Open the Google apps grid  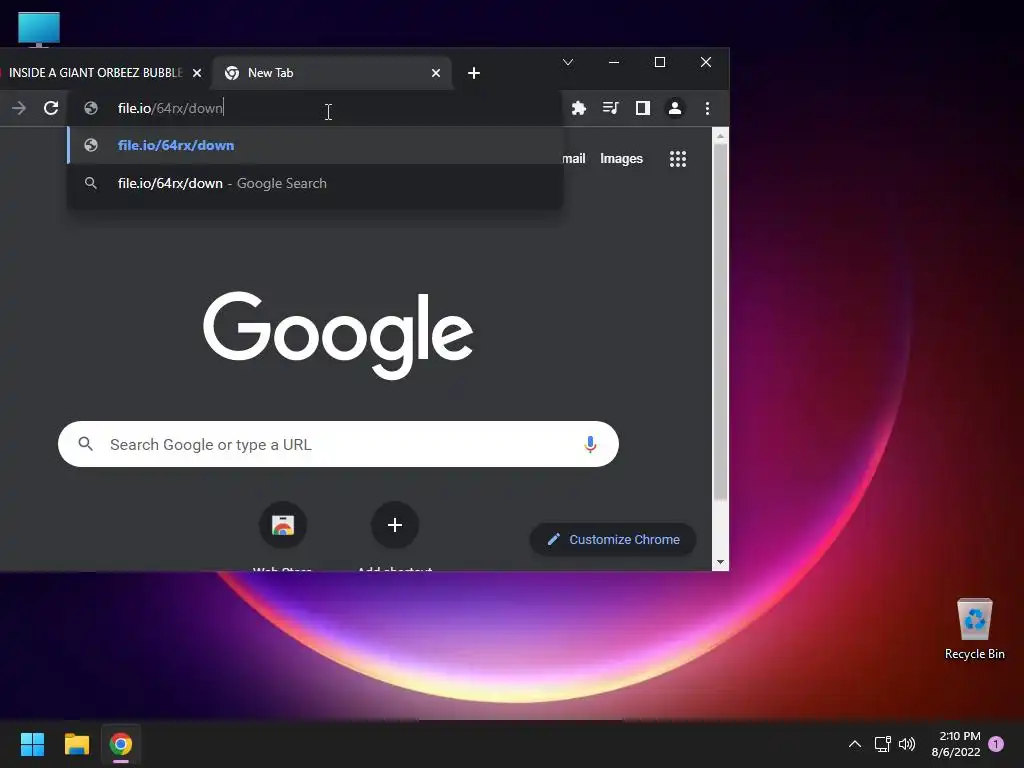pos(678,159)
